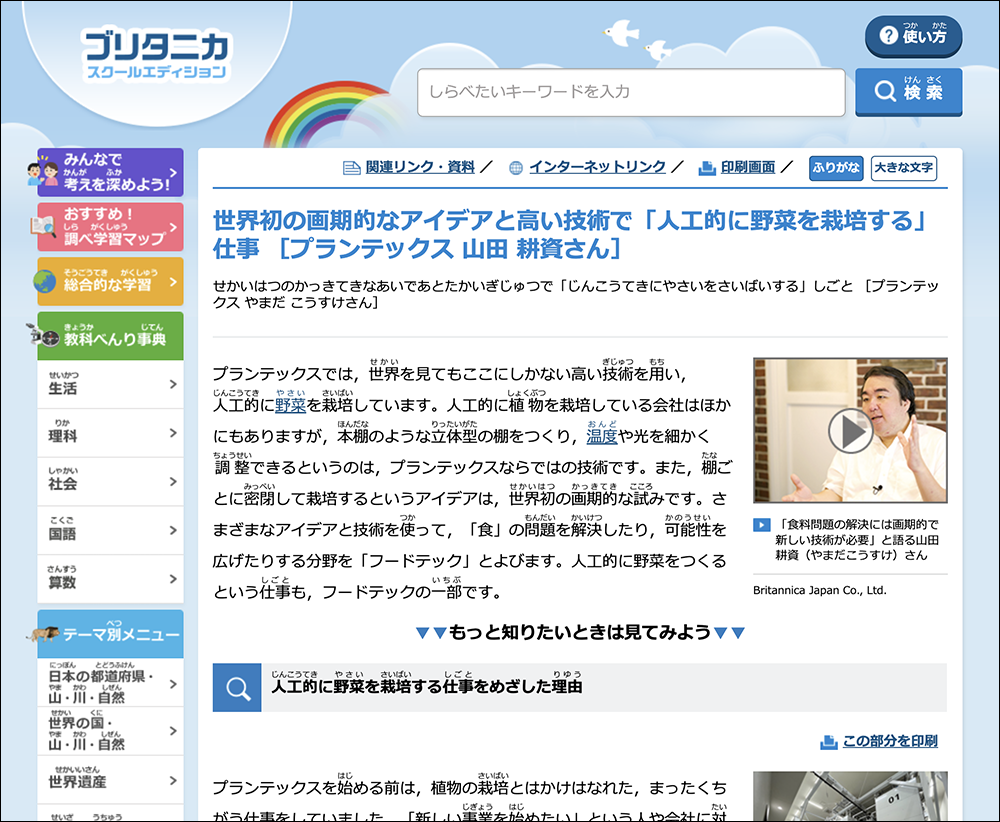Open the plant factory thumbnail image
Screen dimensions: 1000x822
click(850, 796)
